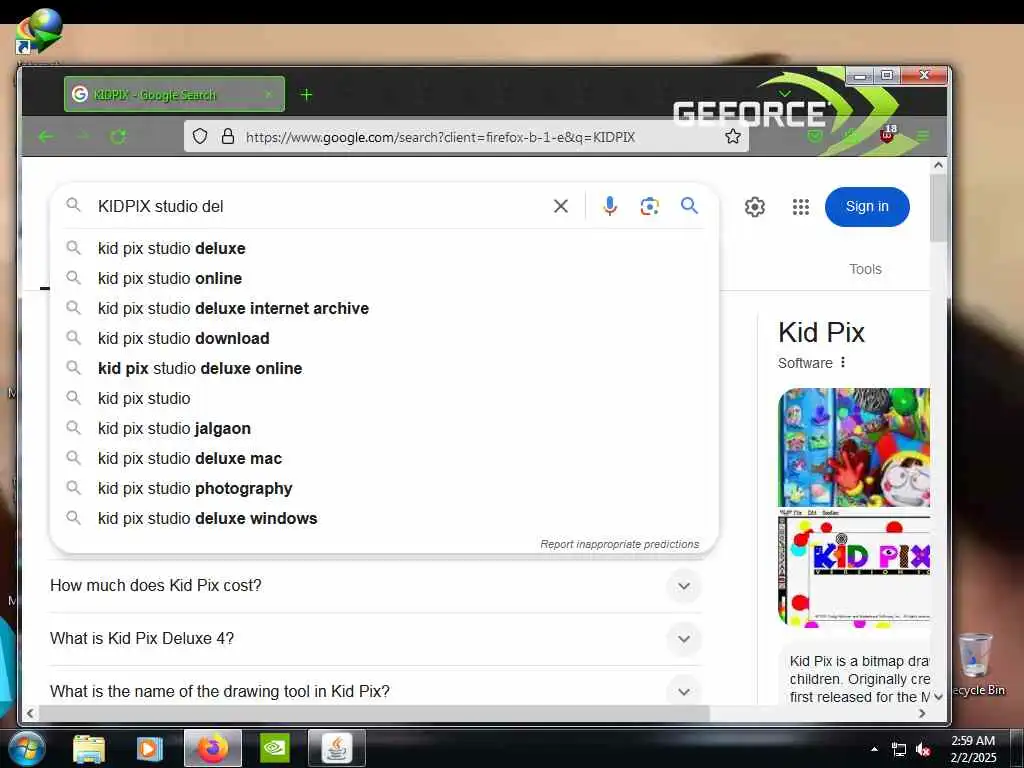
Task: Search by image with the Lens icon
Action: [649, 206]
